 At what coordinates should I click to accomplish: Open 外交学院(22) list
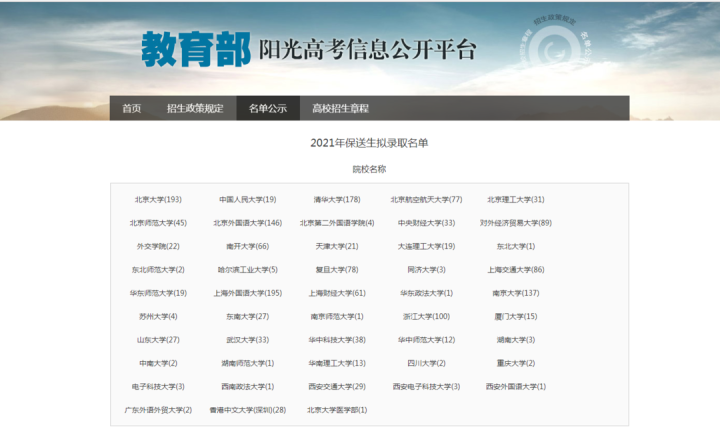[x=158, y=246]
